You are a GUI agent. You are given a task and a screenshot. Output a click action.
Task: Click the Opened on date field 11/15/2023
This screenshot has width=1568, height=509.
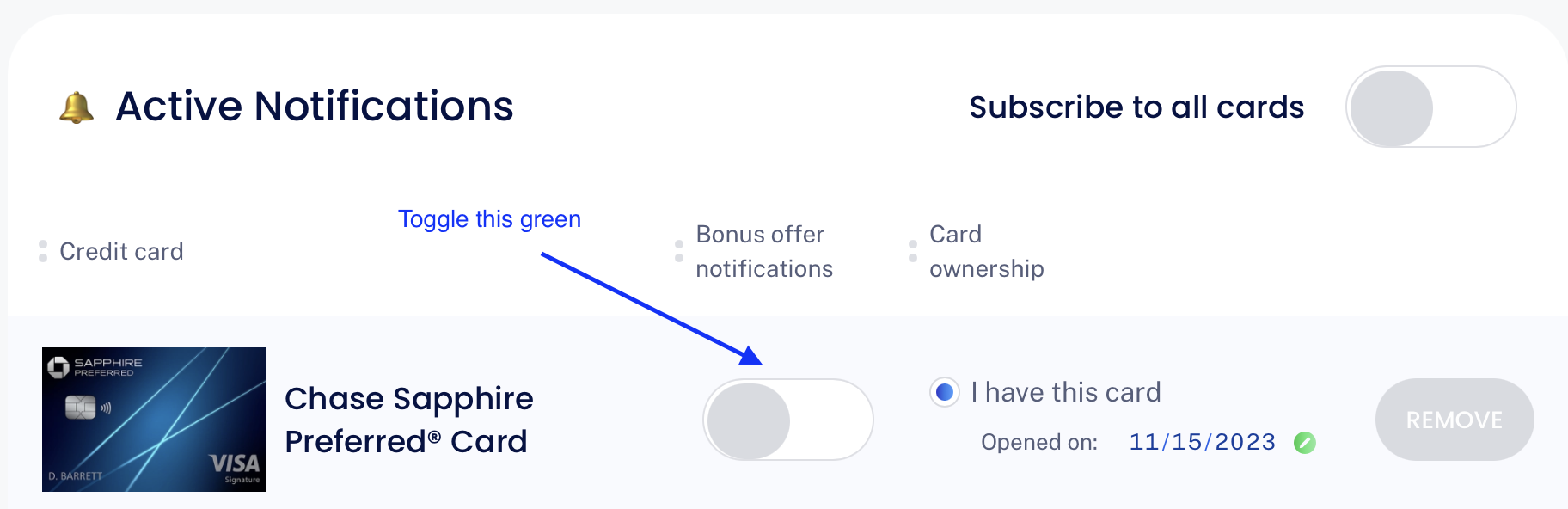(x=1202, y=442)
